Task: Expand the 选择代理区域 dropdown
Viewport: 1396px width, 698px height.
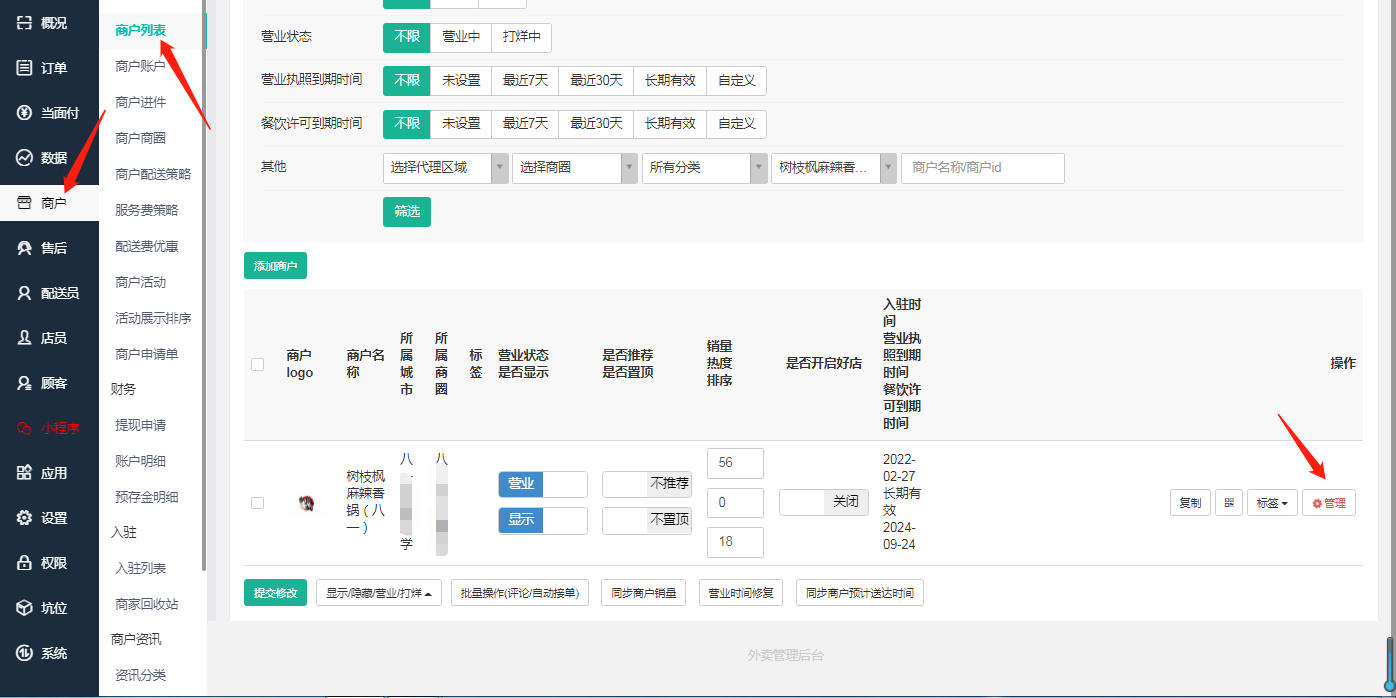Action: [x=446, y=168]
